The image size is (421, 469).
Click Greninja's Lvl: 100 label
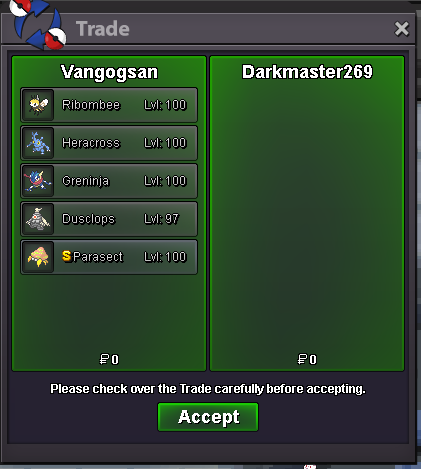pyautogui.click(x=165, y=181)
